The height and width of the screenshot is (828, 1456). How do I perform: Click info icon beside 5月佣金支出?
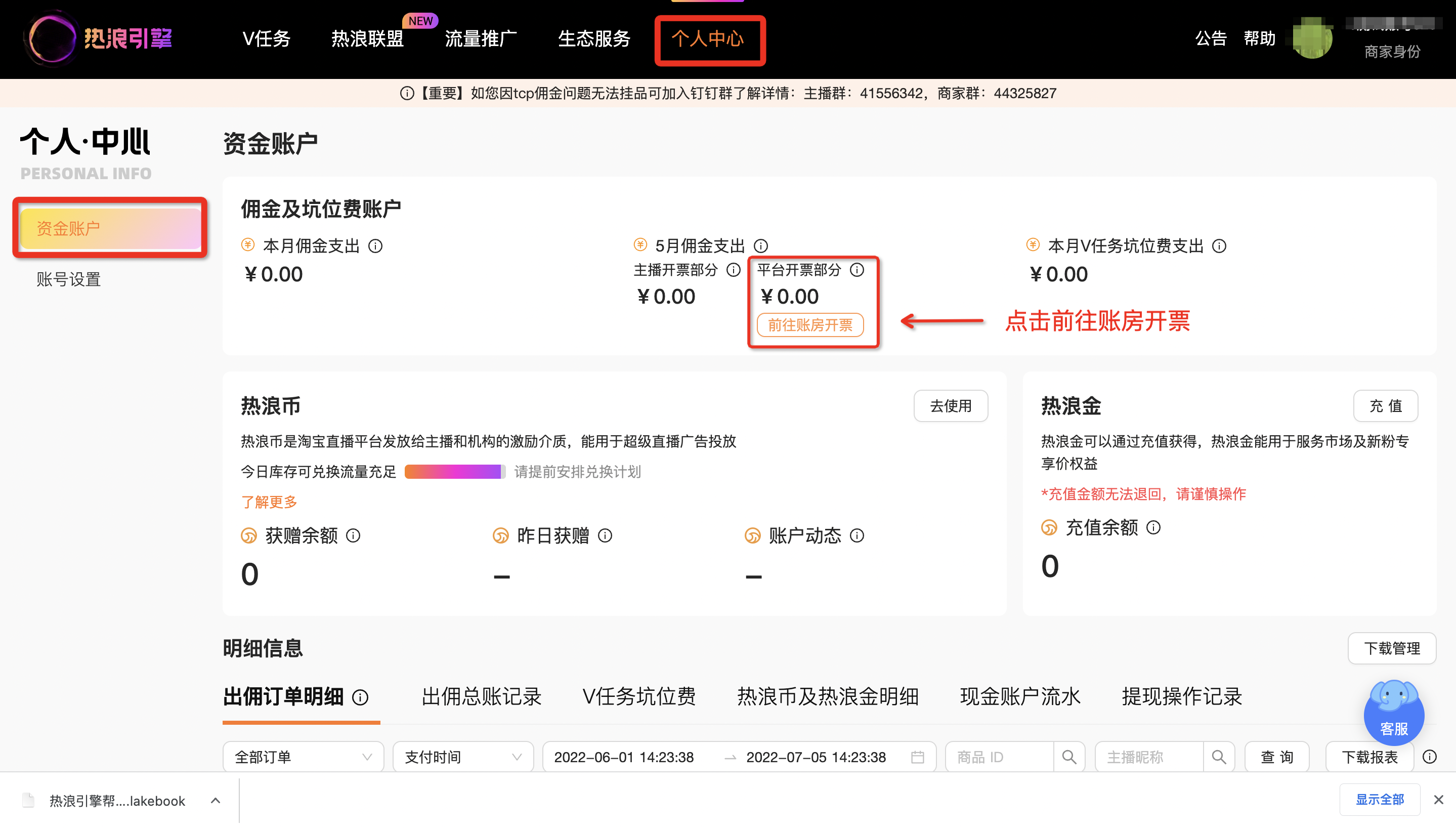coord(760,246)
